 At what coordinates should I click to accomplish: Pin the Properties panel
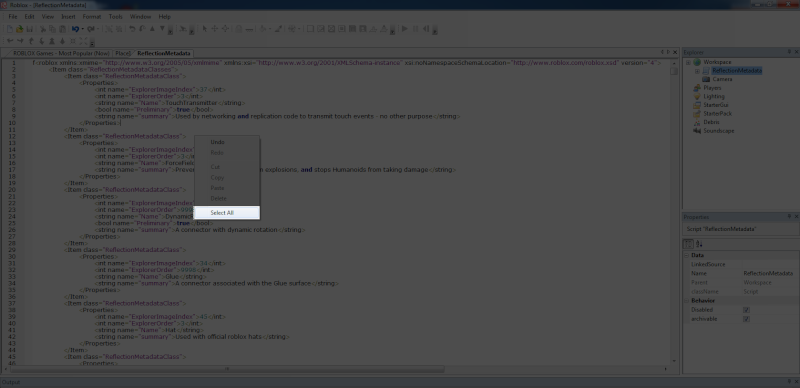(789, 217)
